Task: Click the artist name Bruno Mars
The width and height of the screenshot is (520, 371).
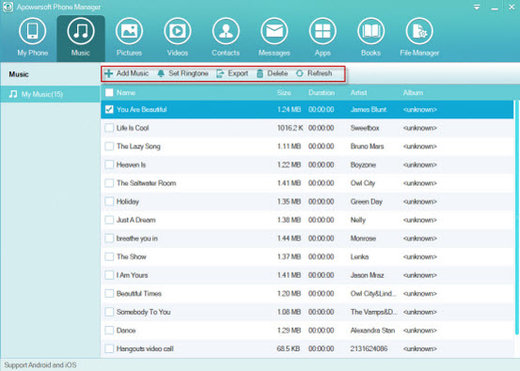Action: [x=367, y=146]
